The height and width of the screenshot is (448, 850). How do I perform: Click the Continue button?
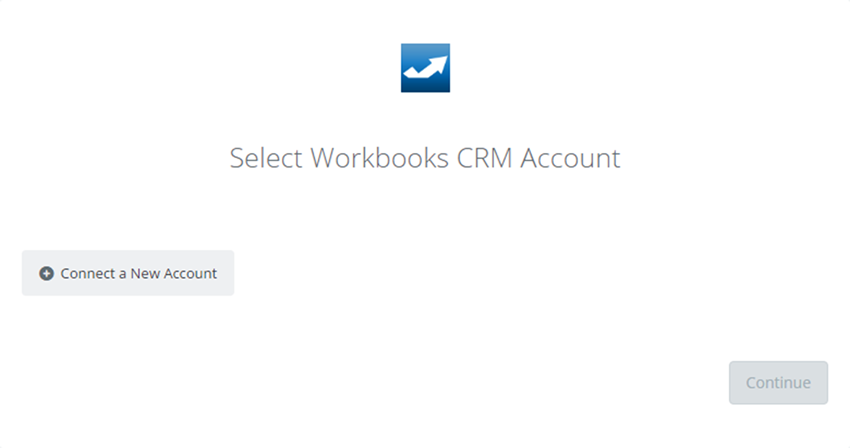(778, 382)
